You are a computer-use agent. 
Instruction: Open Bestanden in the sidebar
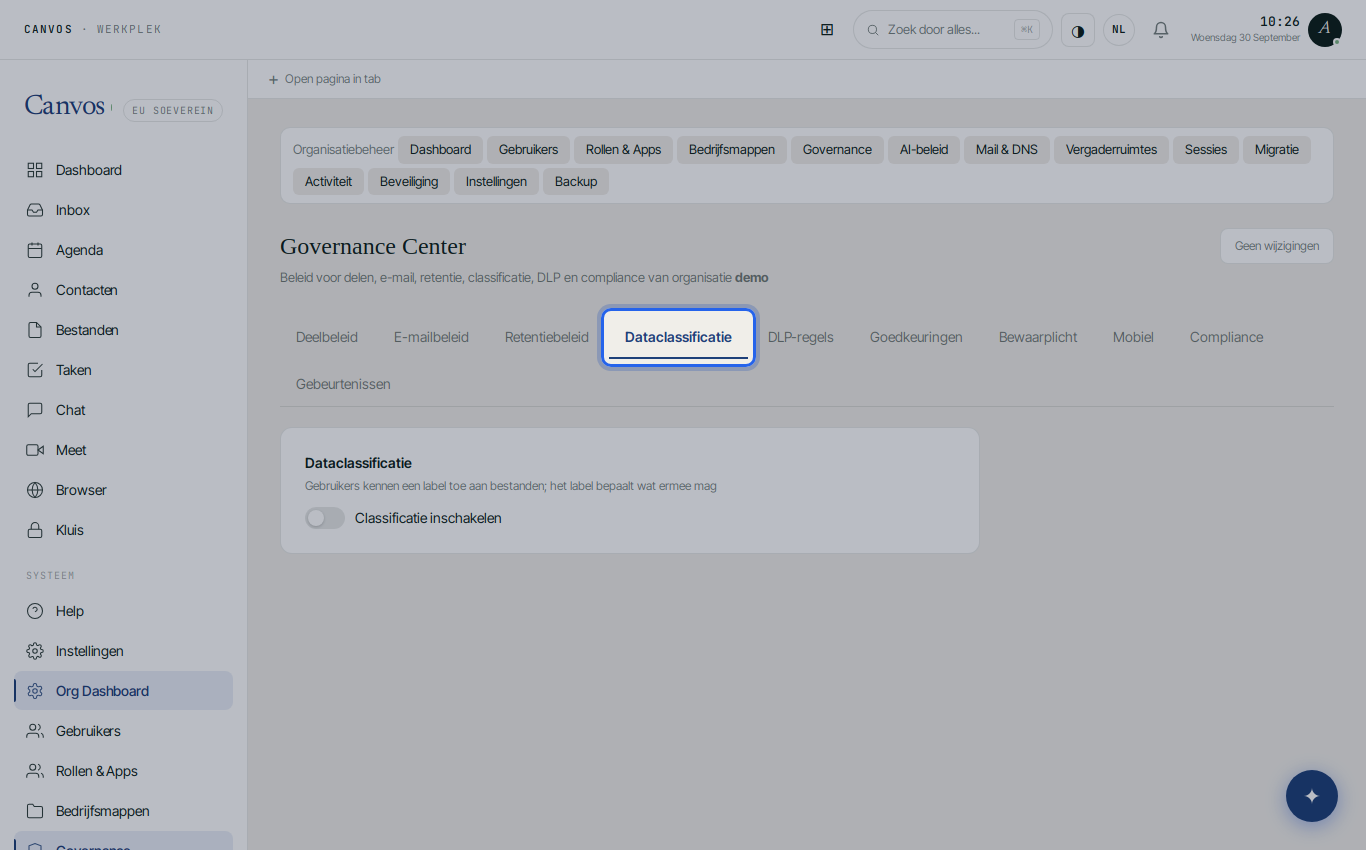[x=123, y=330]
